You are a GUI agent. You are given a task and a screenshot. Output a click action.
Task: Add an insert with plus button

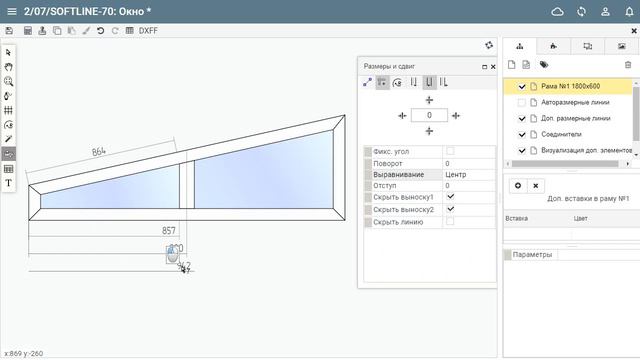(518, 186)
